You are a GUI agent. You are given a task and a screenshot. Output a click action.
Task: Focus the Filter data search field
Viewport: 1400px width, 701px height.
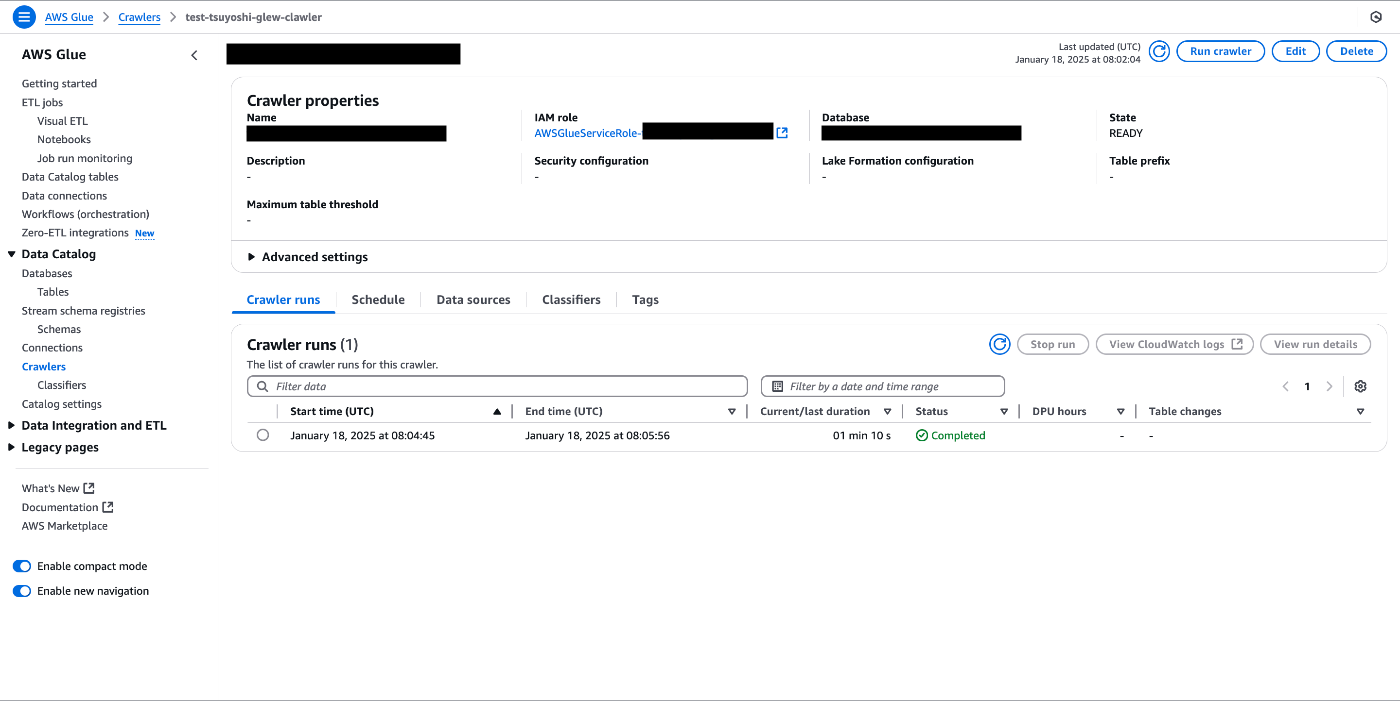click(497, 386)
